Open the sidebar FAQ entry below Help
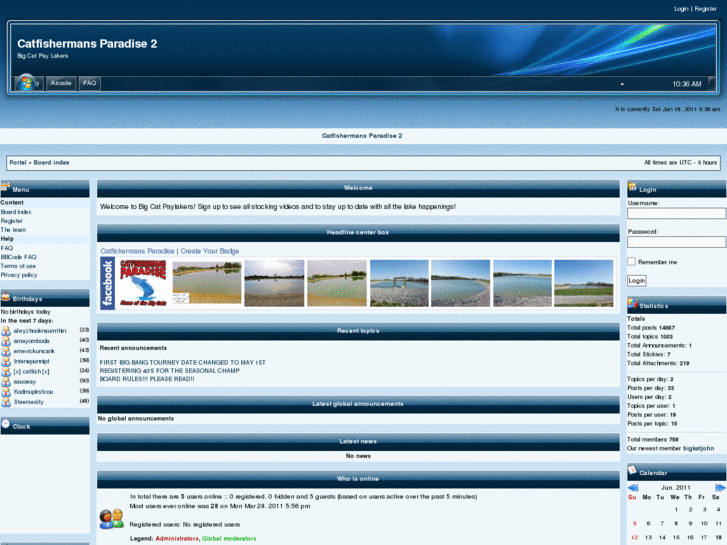Viewport: 727px width, 545px height. (x=6, y=248)
